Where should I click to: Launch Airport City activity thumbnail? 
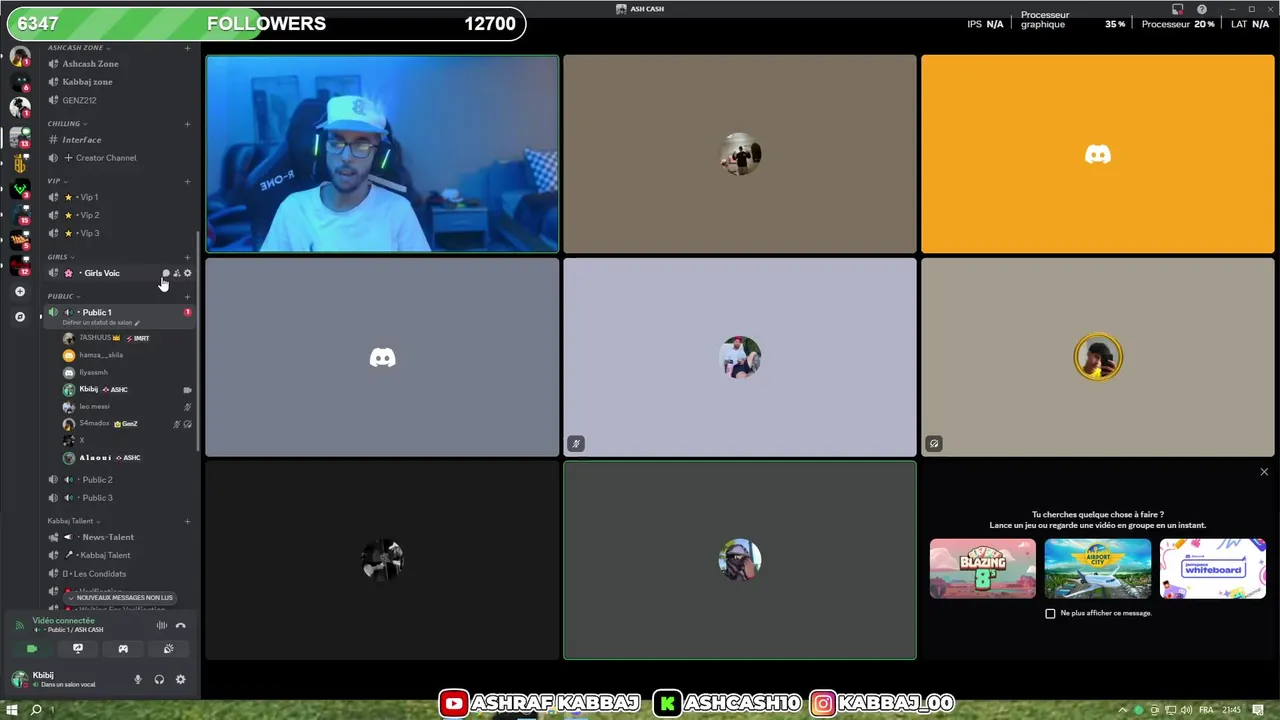click(x=1098, y=568)
